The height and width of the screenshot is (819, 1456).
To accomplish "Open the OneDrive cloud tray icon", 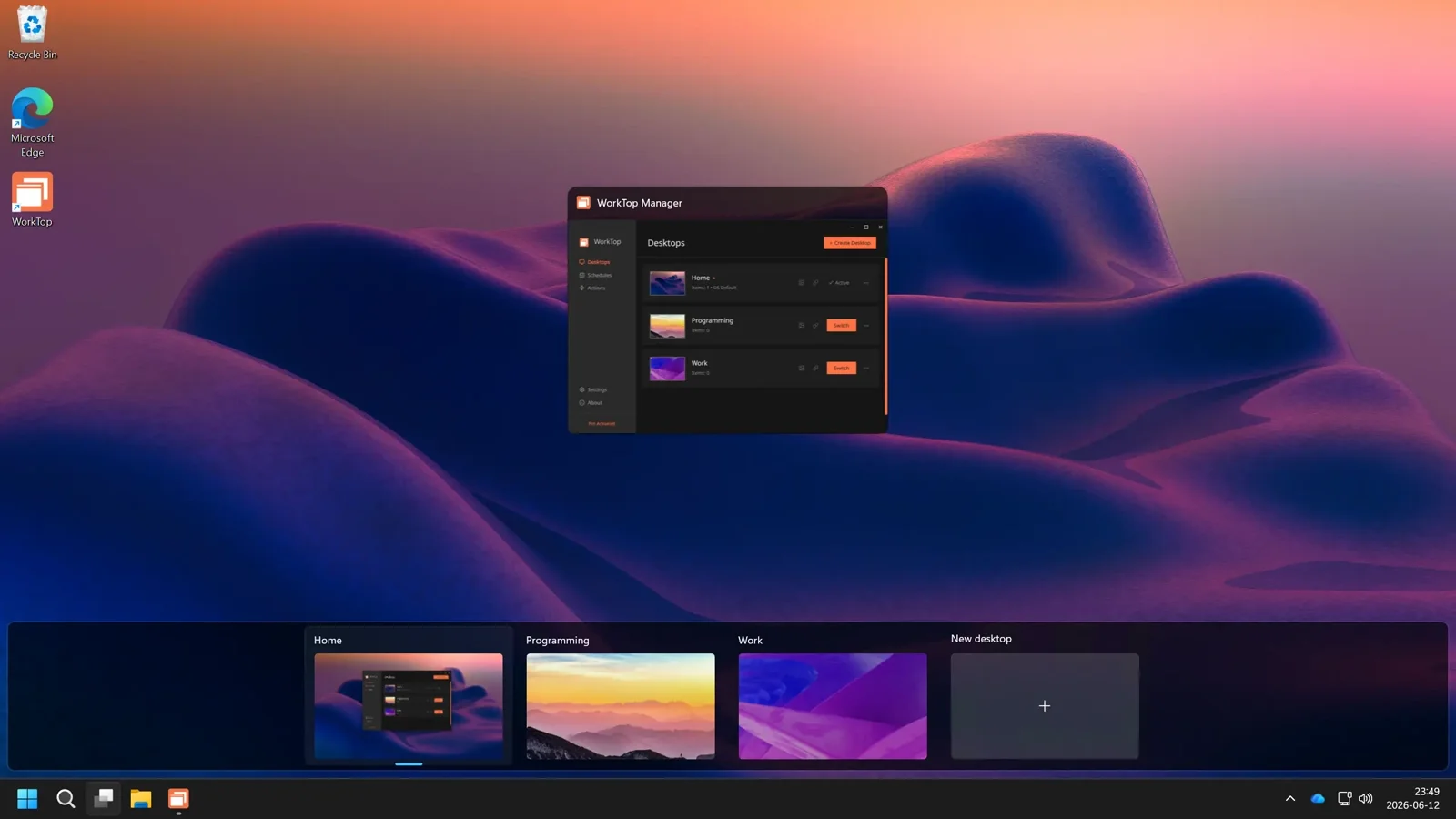I will click(1318, 799).
